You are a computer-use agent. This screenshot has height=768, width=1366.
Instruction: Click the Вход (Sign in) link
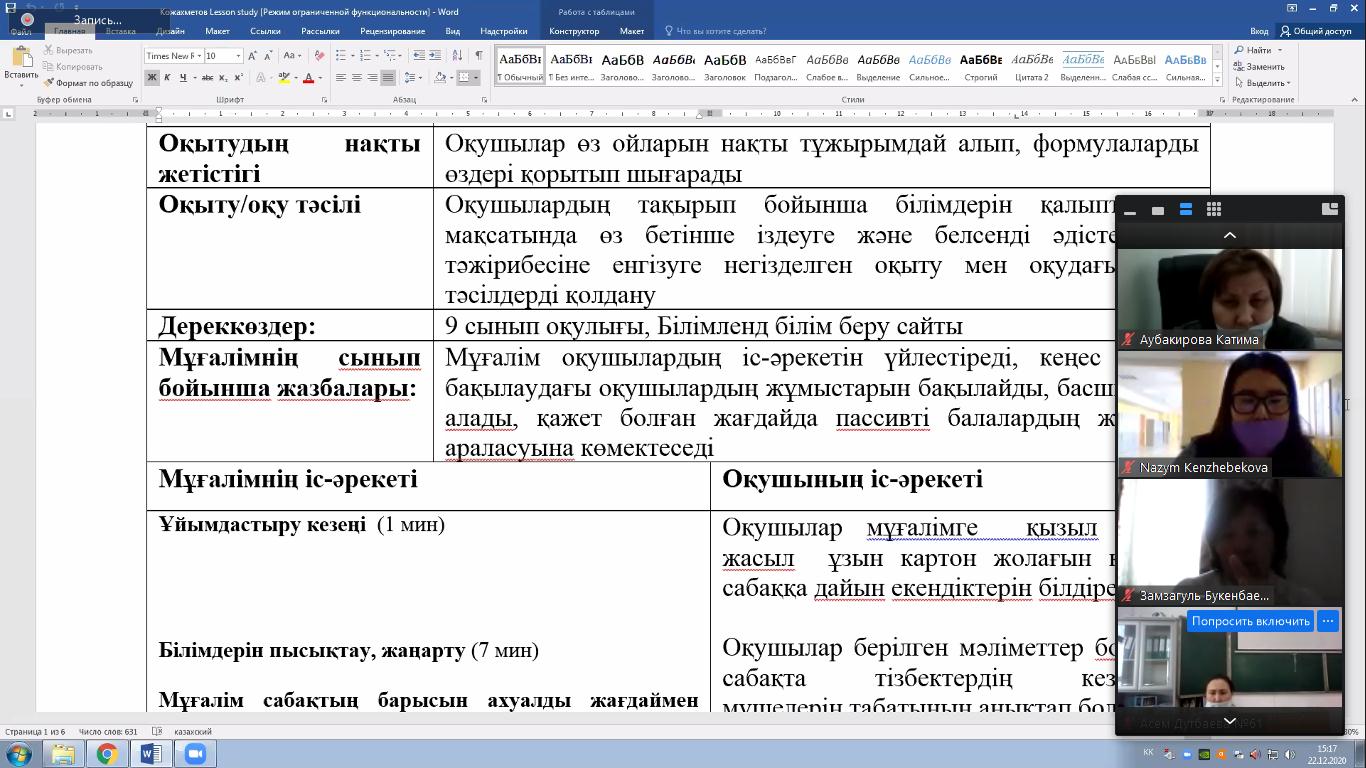pyautogui.click(x=1259, y=31)
